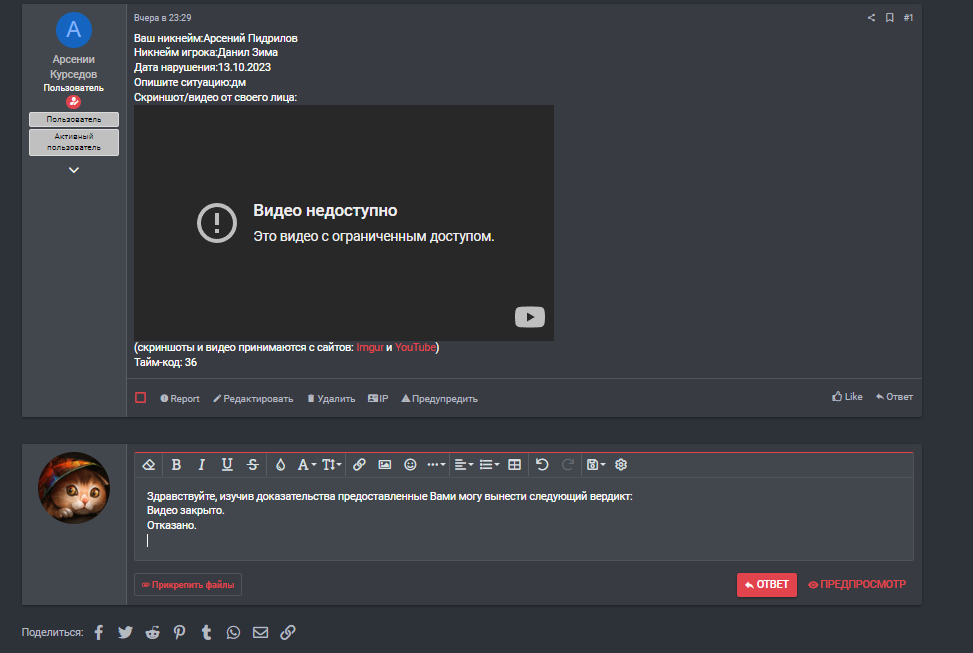Click the eraser remove-formatting icon

(149, 464)
